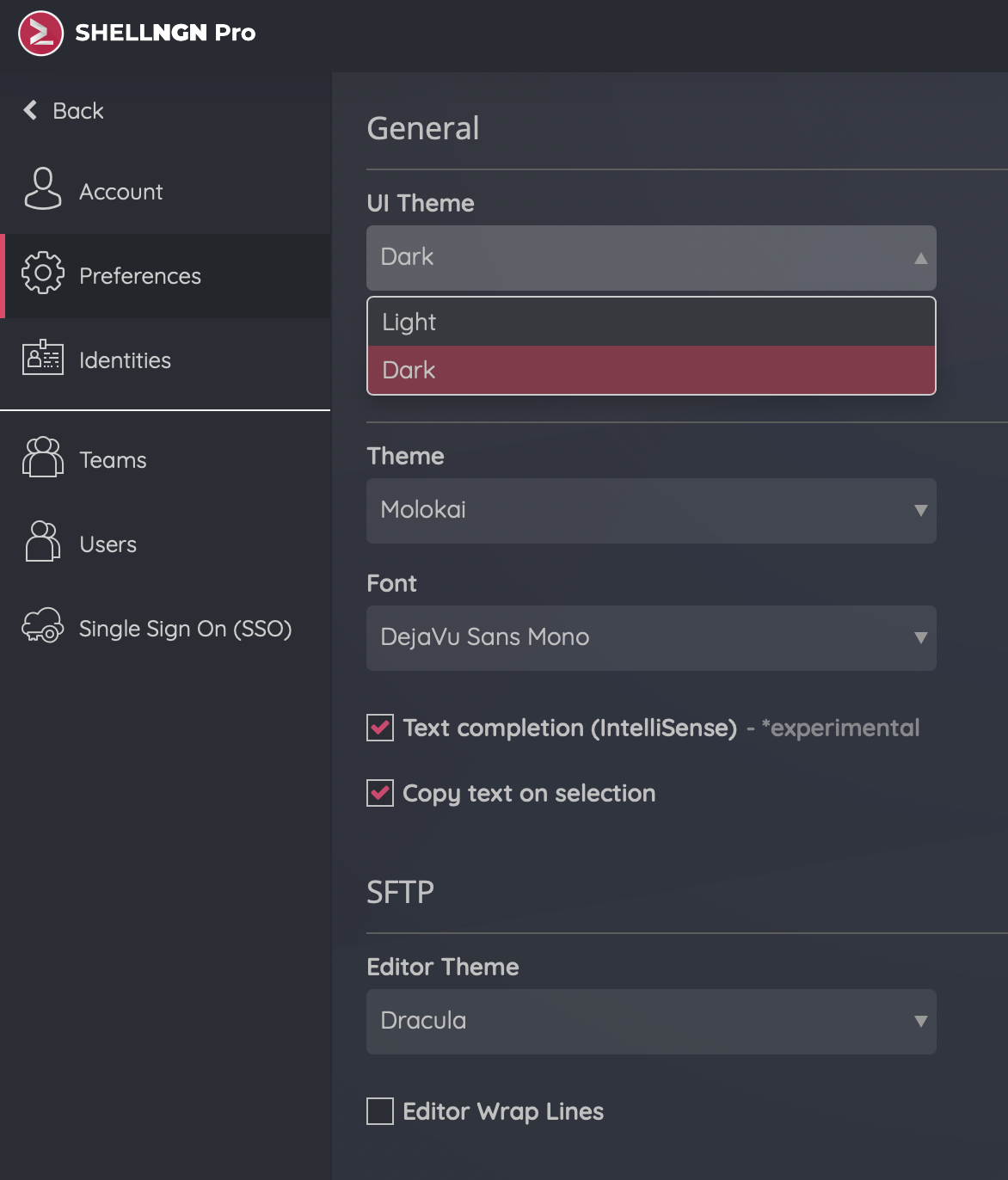
Task: Click the Single Sign On cloud icon
Action: point(43,626)
